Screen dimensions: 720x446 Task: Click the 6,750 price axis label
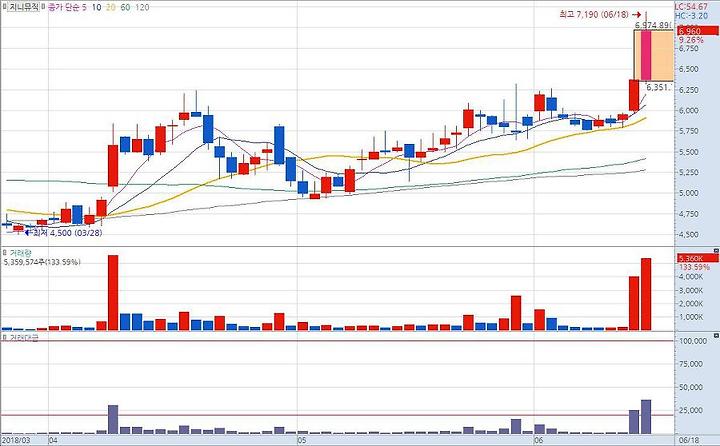click(x=689, y=49)
